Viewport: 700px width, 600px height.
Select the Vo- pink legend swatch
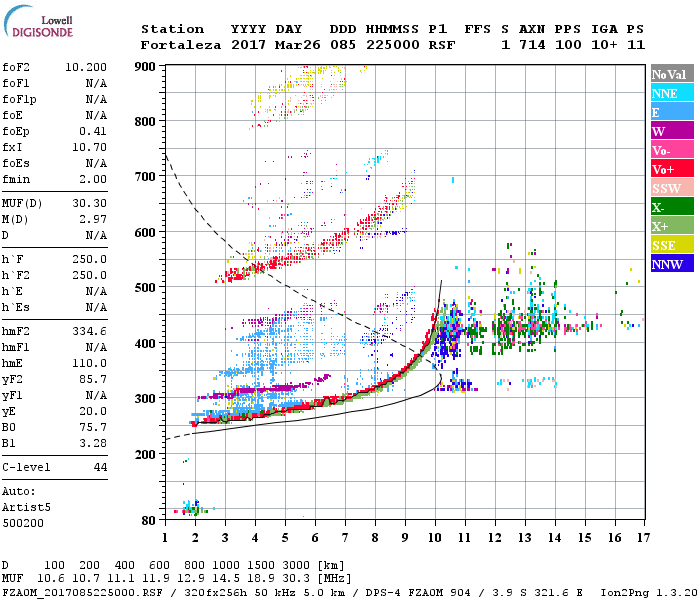pos(672,150)
